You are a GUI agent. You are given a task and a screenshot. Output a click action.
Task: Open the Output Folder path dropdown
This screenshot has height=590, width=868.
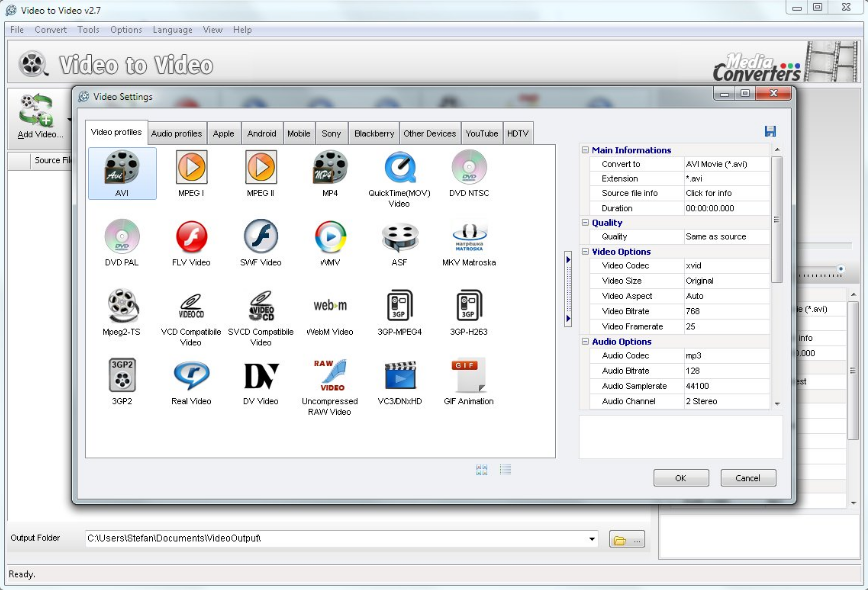click(x=593, y=540)
